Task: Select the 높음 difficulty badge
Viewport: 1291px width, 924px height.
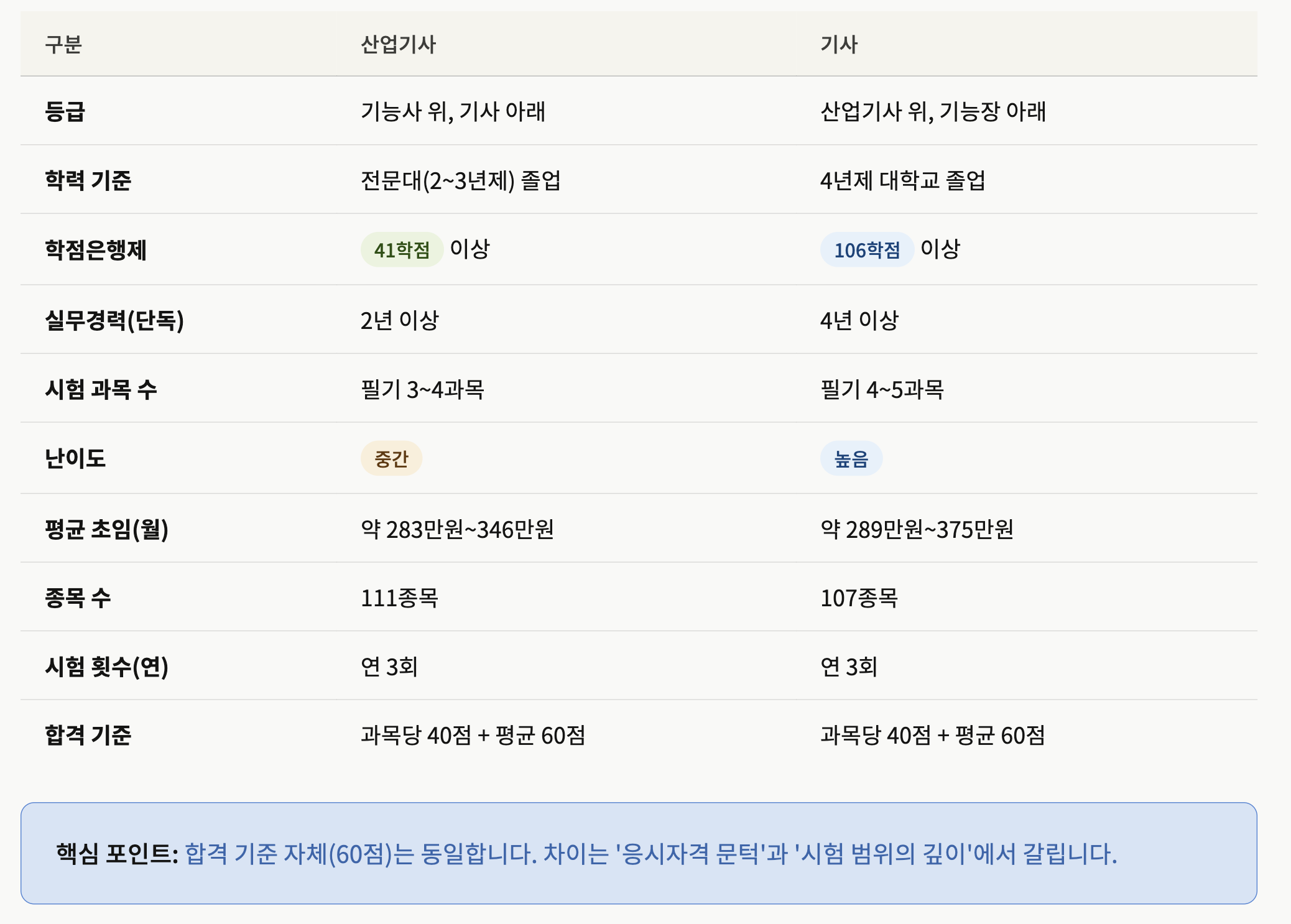Action: pyautogui.click(x=851, y=458)
